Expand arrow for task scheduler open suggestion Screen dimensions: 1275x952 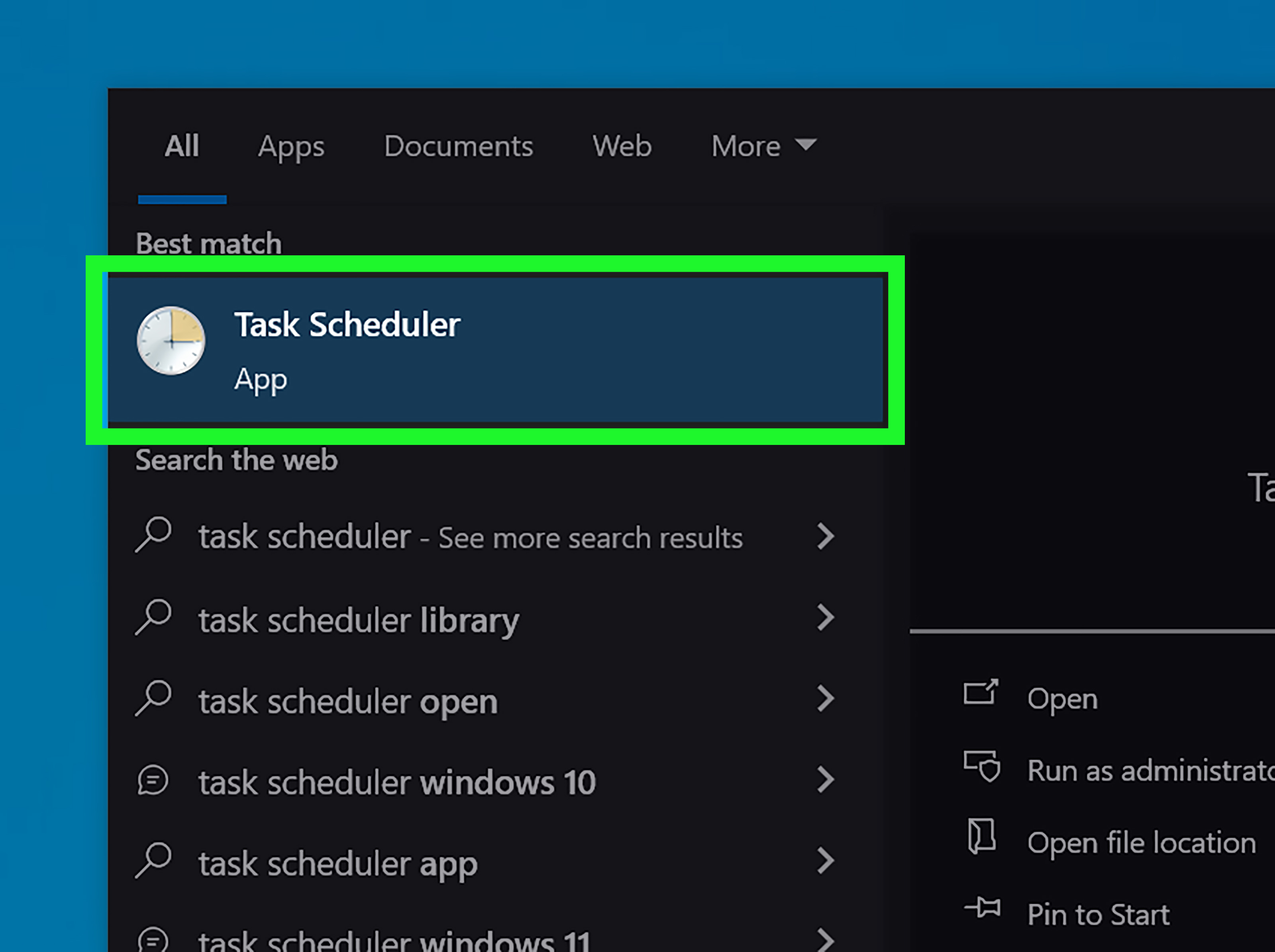coord(826,699)
